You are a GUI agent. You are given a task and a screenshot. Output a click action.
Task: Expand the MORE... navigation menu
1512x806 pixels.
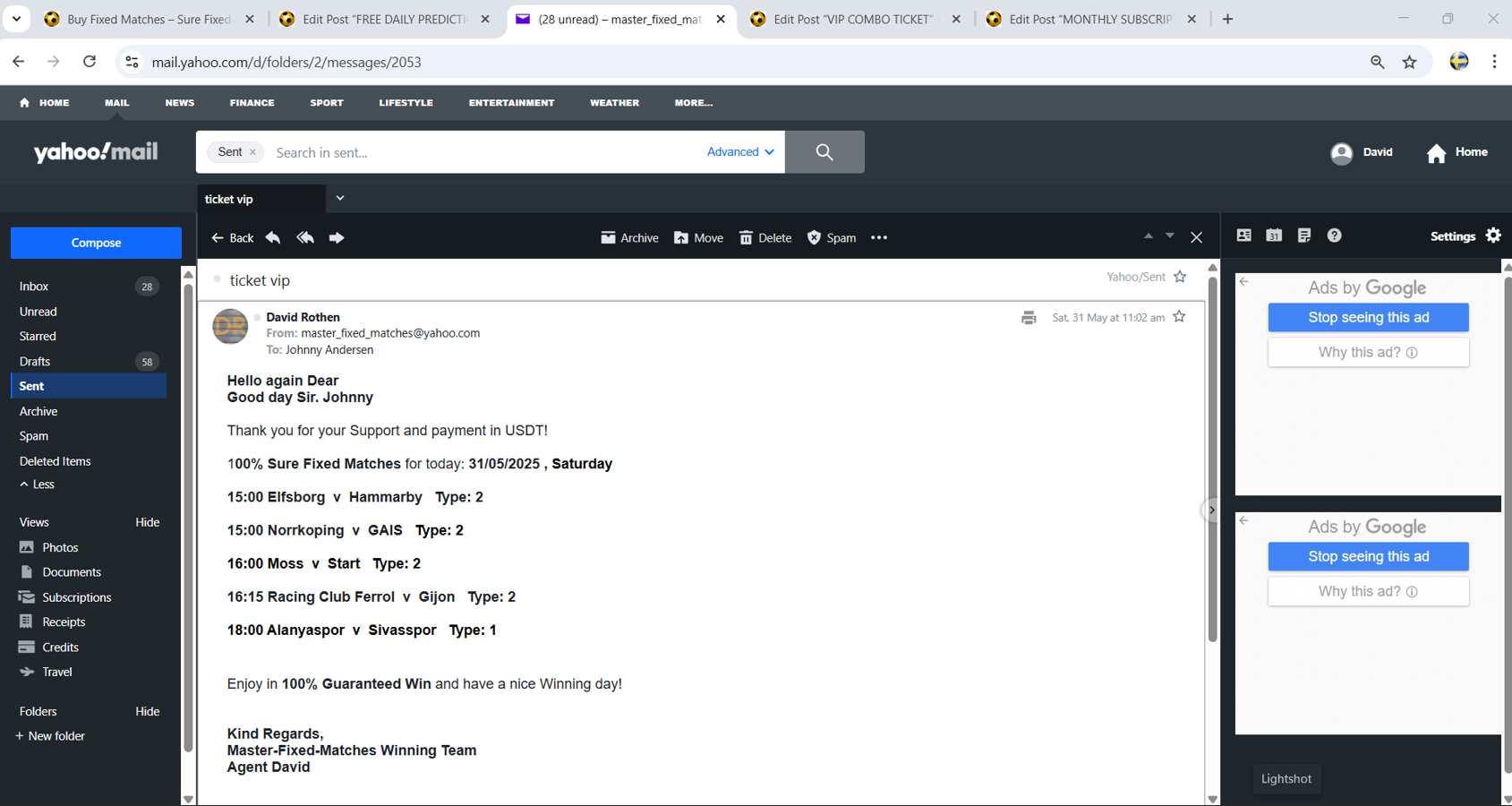(694, 103)
